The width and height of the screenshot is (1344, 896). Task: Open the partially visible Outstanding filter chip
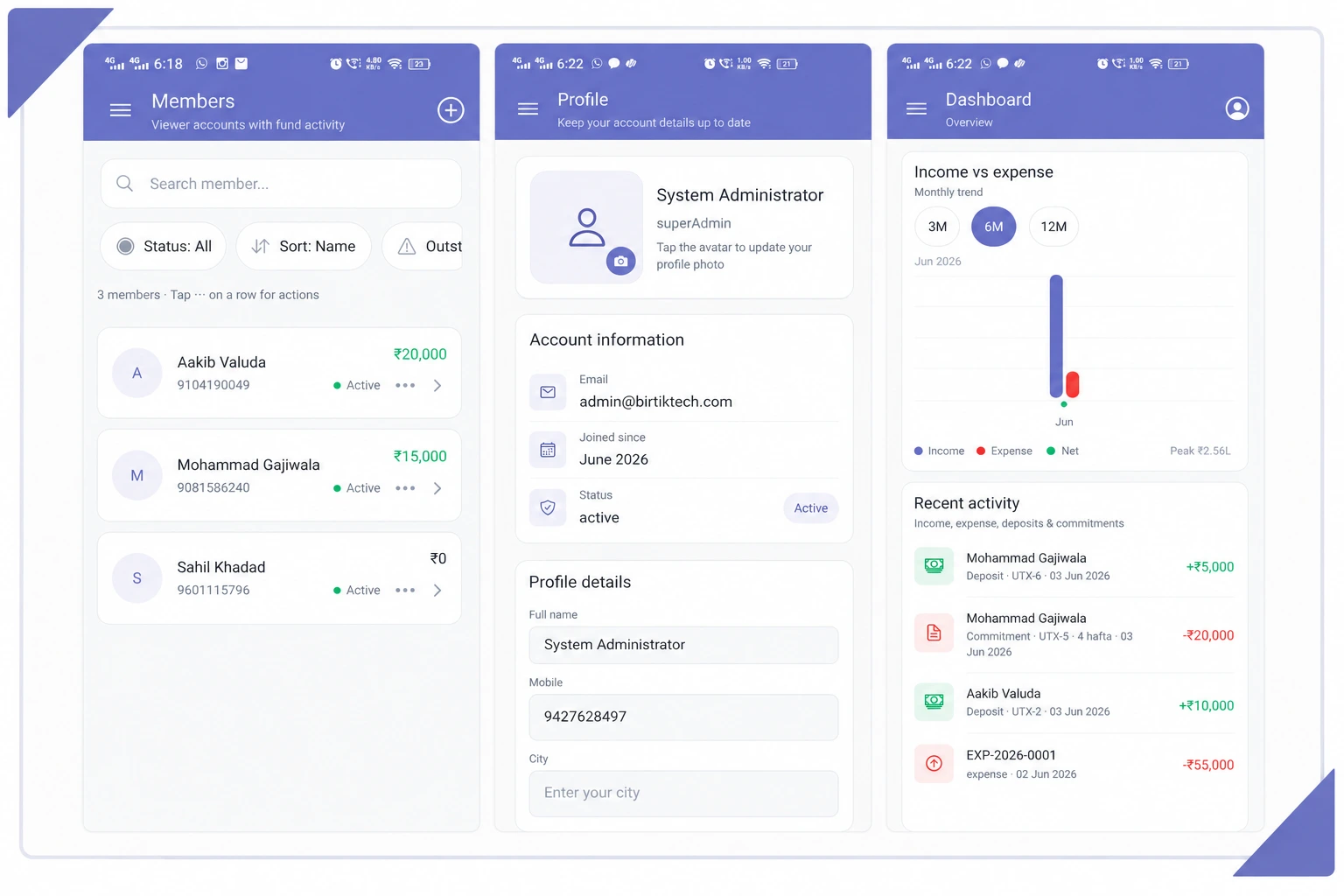pos(423,247)
